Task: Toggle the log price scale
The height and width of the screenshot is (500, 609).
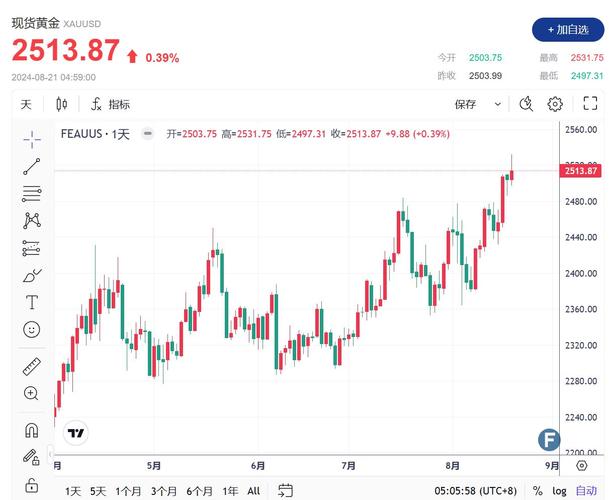Action: coord(558,491)
